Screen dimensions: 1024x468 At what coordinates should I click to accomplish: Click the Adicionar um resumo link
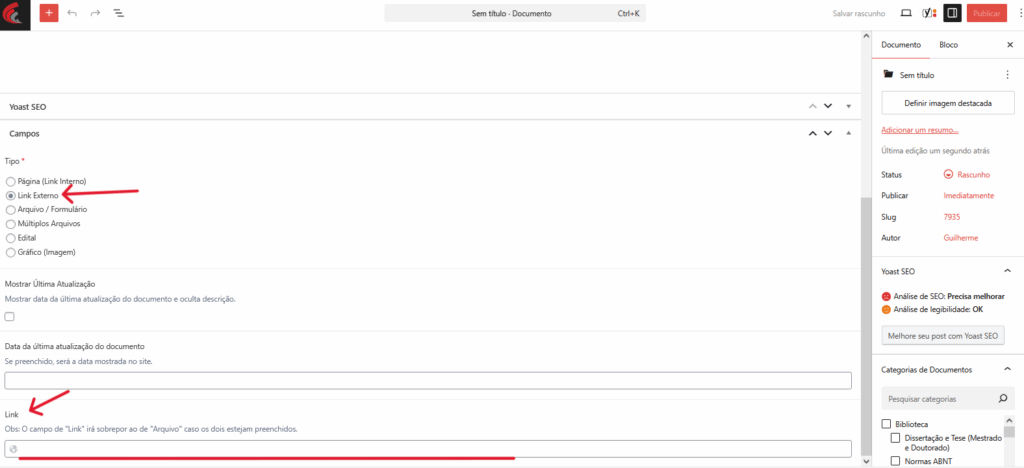click(x=919, y=130)
